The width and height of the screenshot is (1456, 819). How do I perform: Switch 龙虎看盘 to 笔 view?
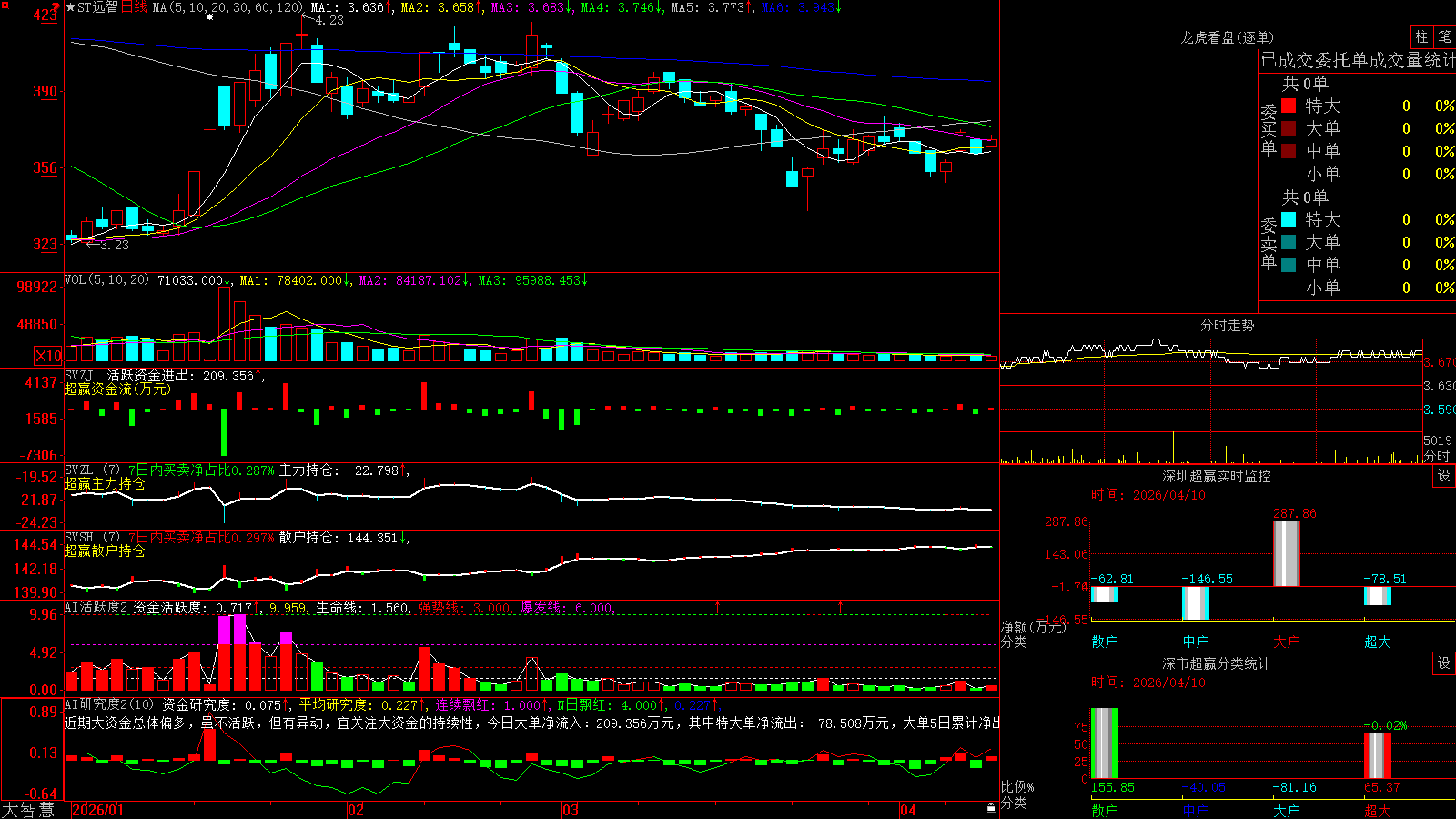(1444, 36)
